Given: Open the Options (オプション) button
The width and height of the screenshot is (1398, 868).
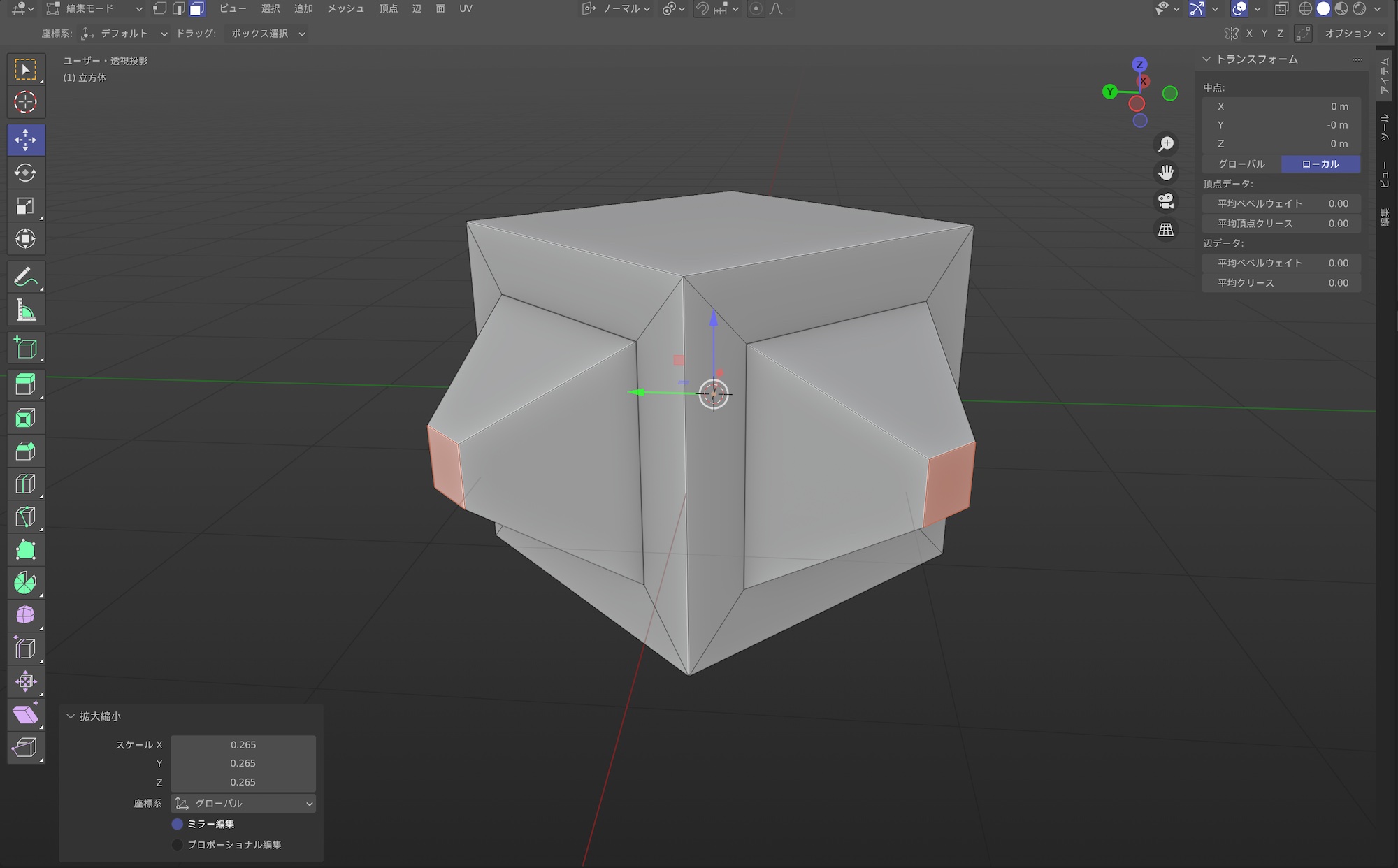Looking at the screenshot, I should [x=1354, y=34].
